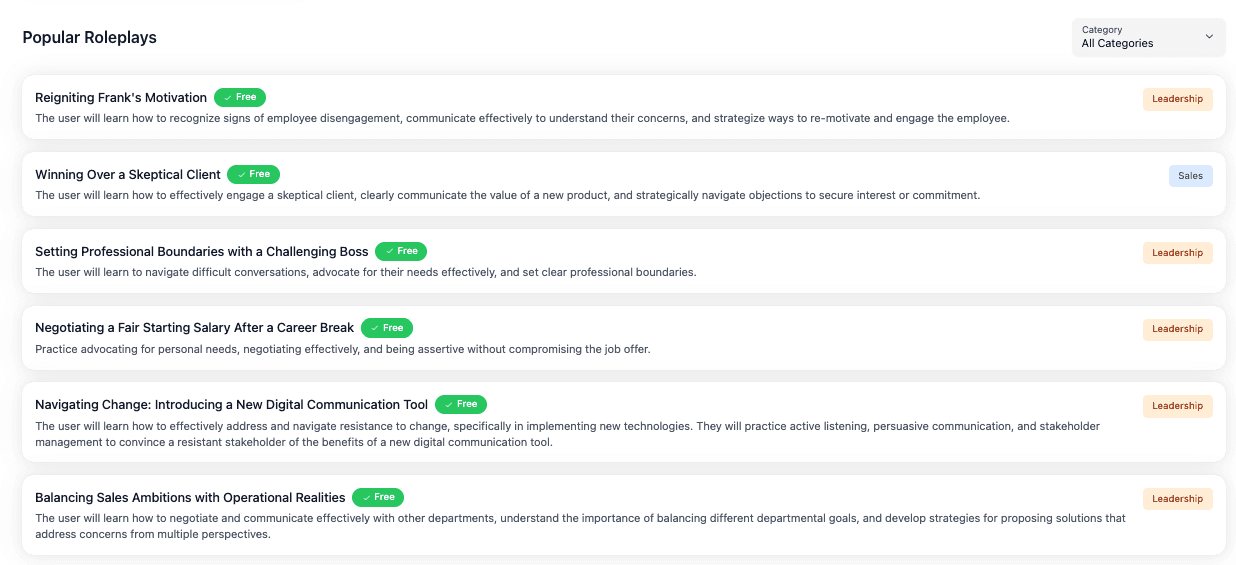Open Negotiating a Fair Starting Salary roleplay
1236x565 pixels.
coord(195,328)
